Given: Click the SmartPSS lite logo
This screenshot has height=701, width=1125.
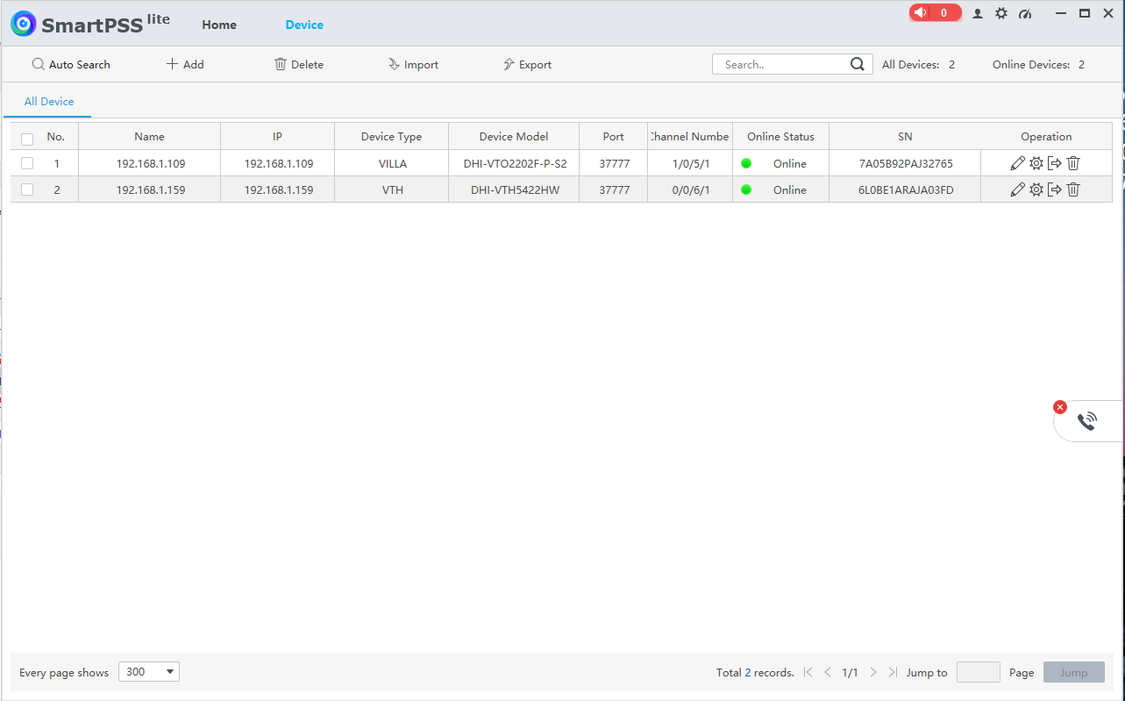Looking at the screenshot, I should (90, 24).
